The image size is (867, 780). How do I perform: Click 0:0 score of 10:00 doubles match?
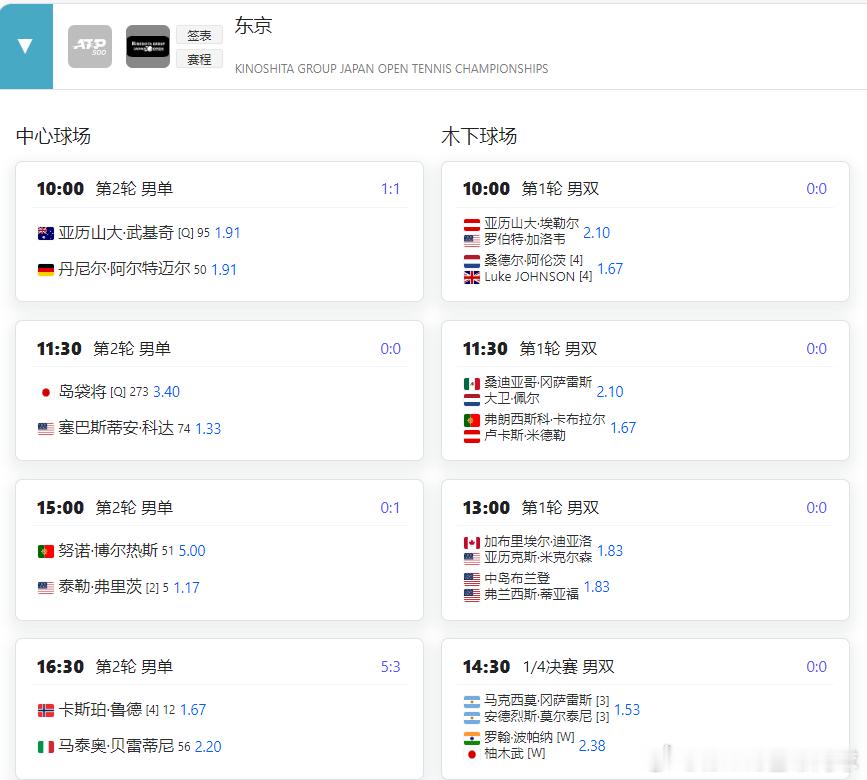(816, 189)
